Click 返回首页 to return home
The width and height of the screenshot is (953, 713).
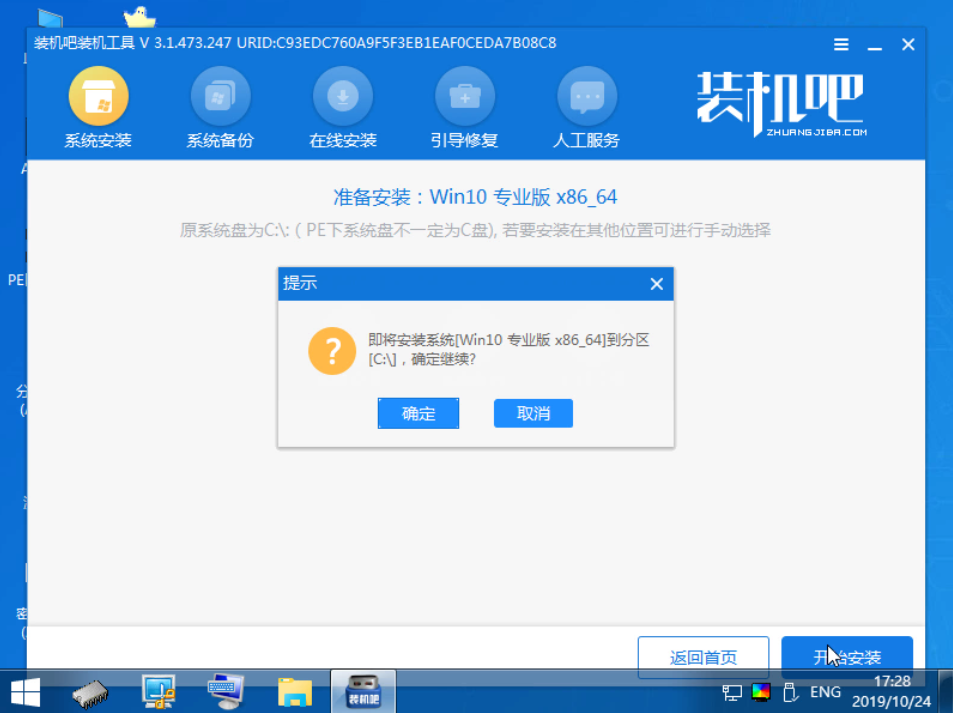703,657
